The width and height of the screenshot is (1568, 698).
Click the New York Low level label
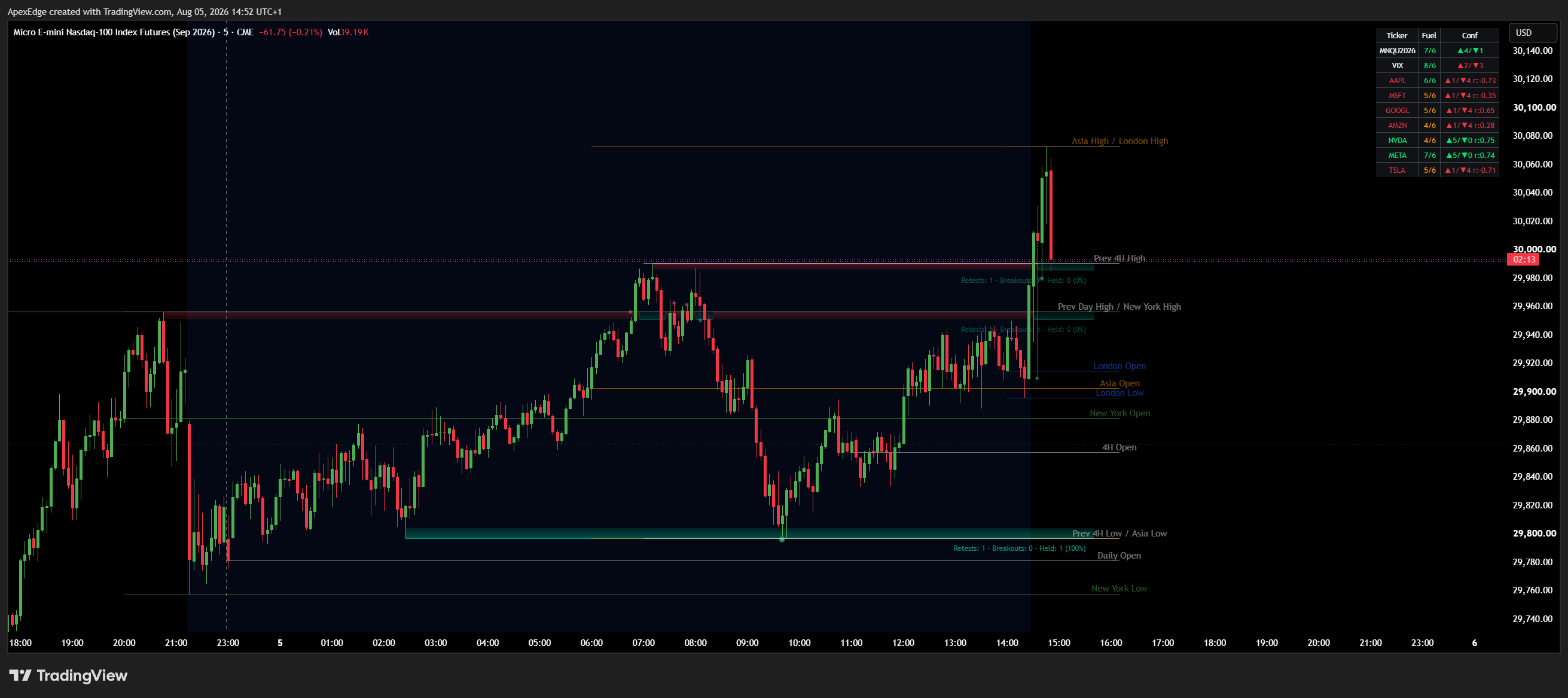tap(1119, 589)
